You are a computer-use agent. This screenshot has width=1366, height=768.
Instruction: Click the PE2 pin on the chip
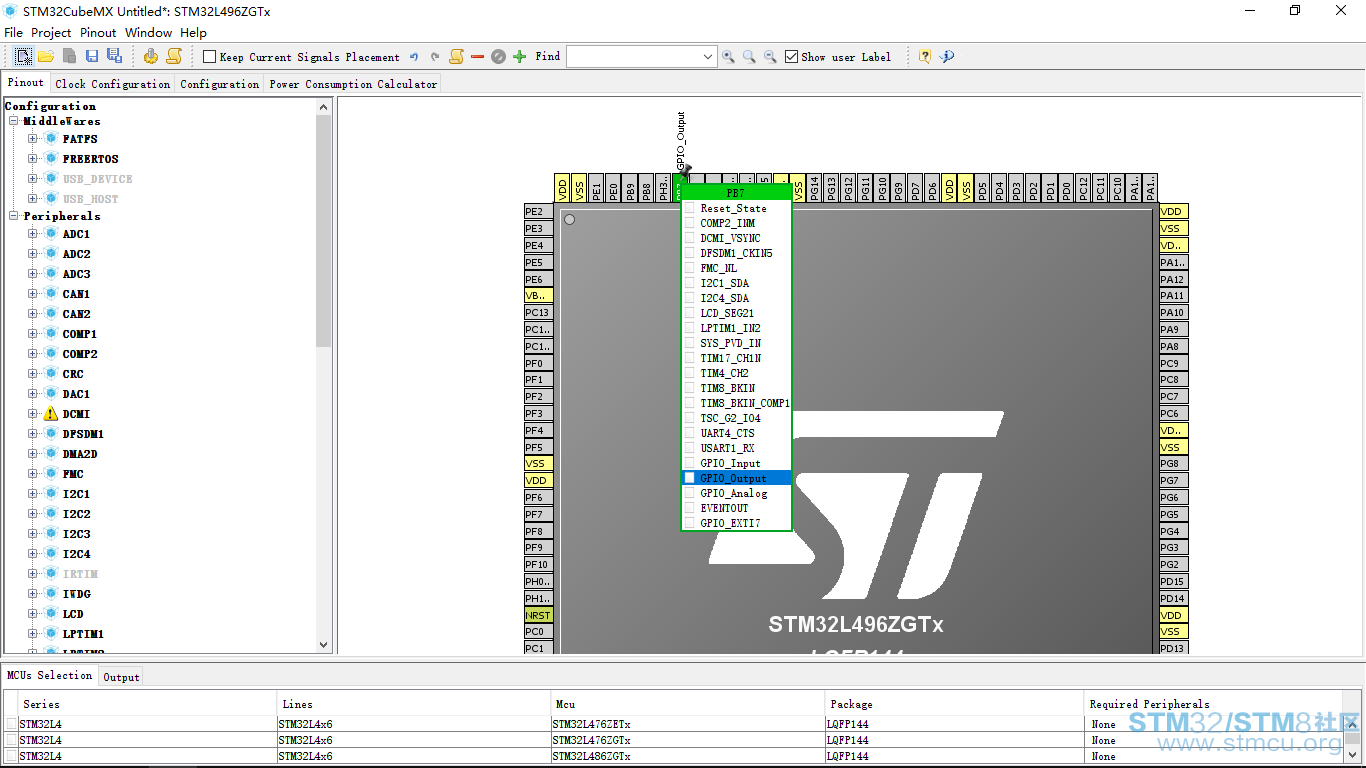(x=537, y=212)
